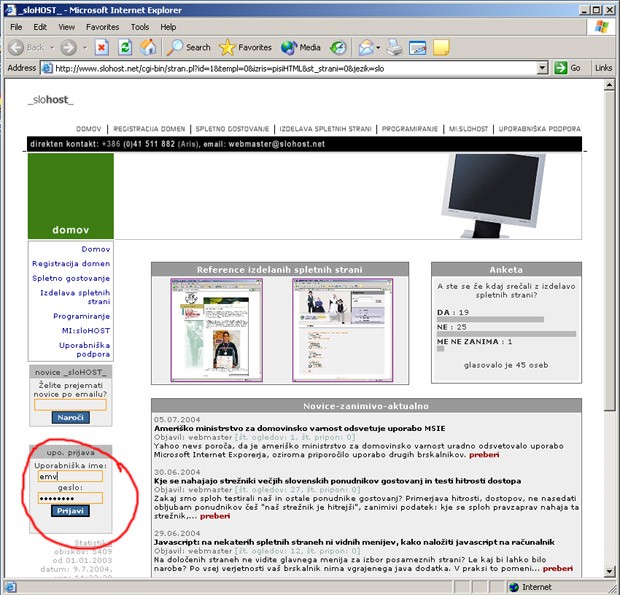Click the Internet Explorer title bar icon
This screenshot has width=620, height=595.
coord(10,10)
